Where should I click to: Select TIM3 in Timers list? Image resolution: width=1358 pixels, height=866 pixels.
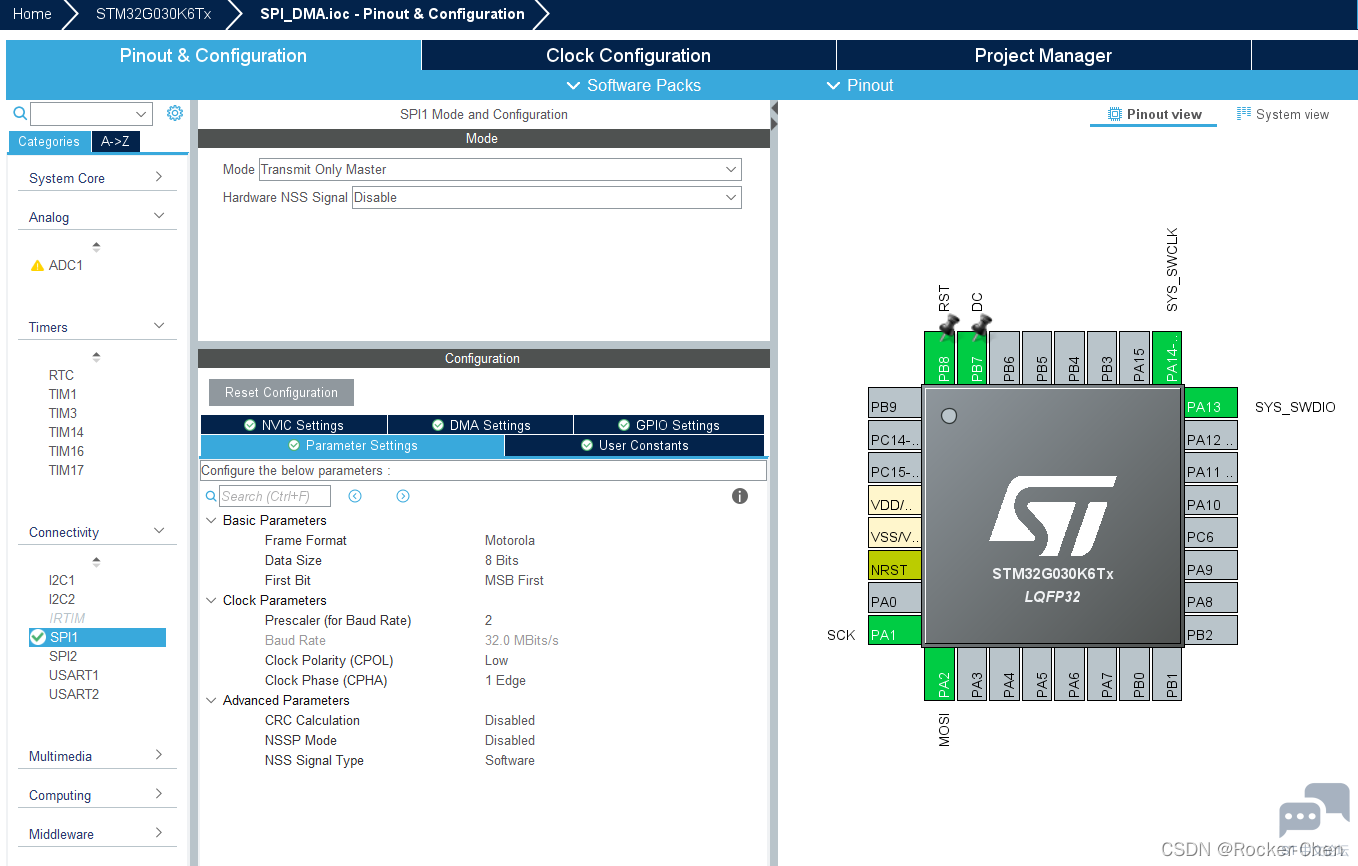[63, 413]
